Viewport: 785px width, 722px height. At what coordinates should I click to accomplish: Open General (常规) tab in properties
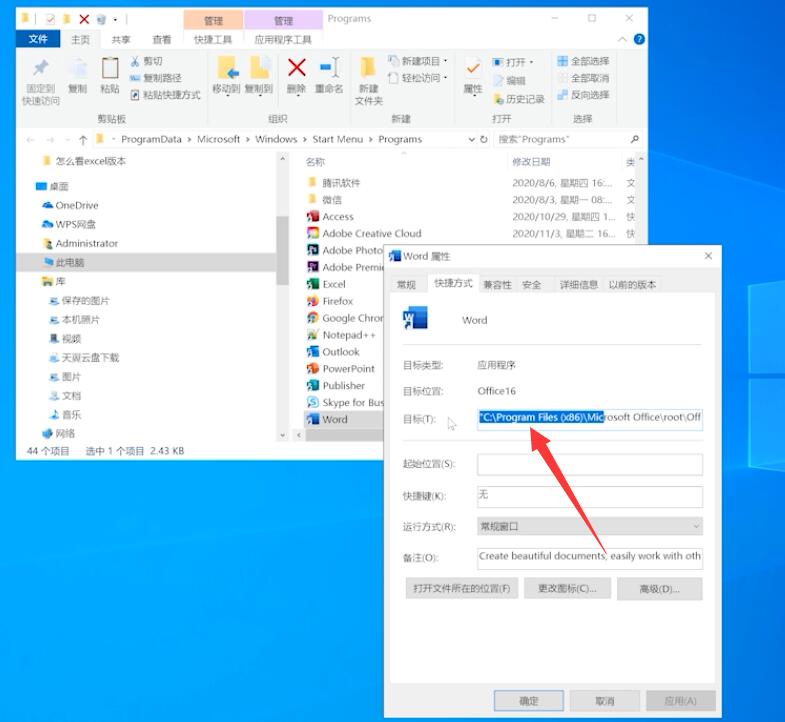pyautogui.click(x=407, y=285)
